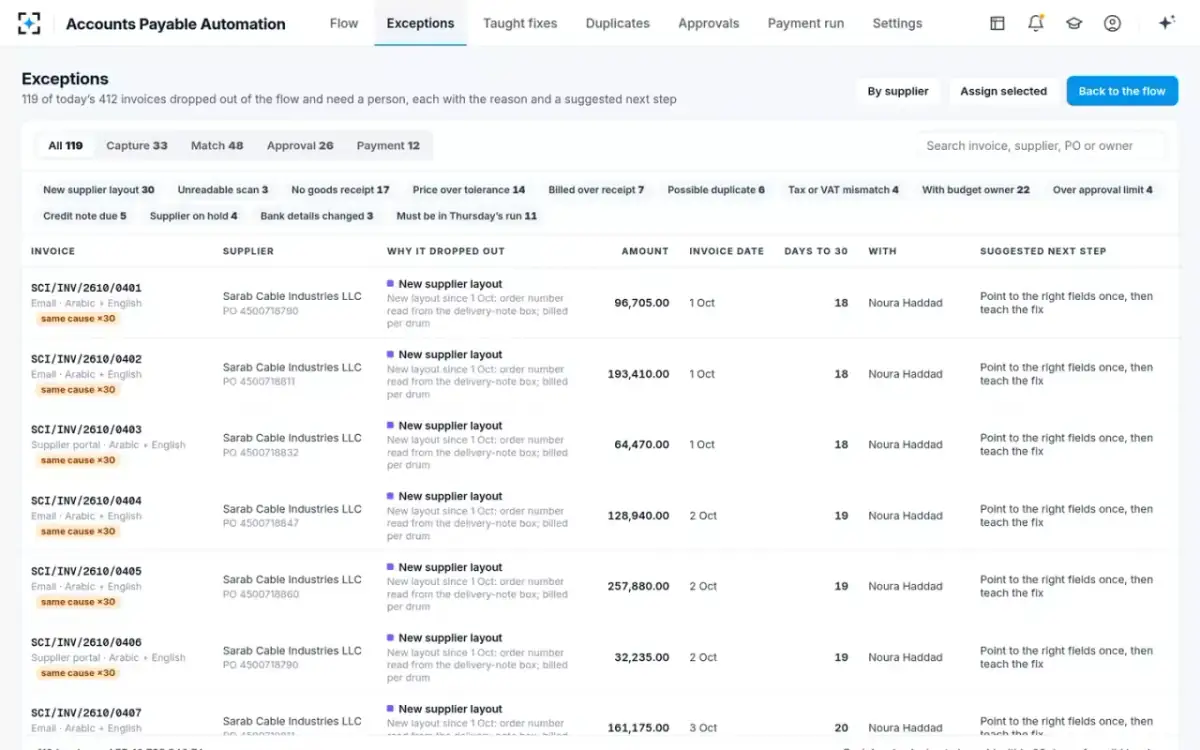Toggle Must be in Thursday's run 11 chip

pos(467,216)
